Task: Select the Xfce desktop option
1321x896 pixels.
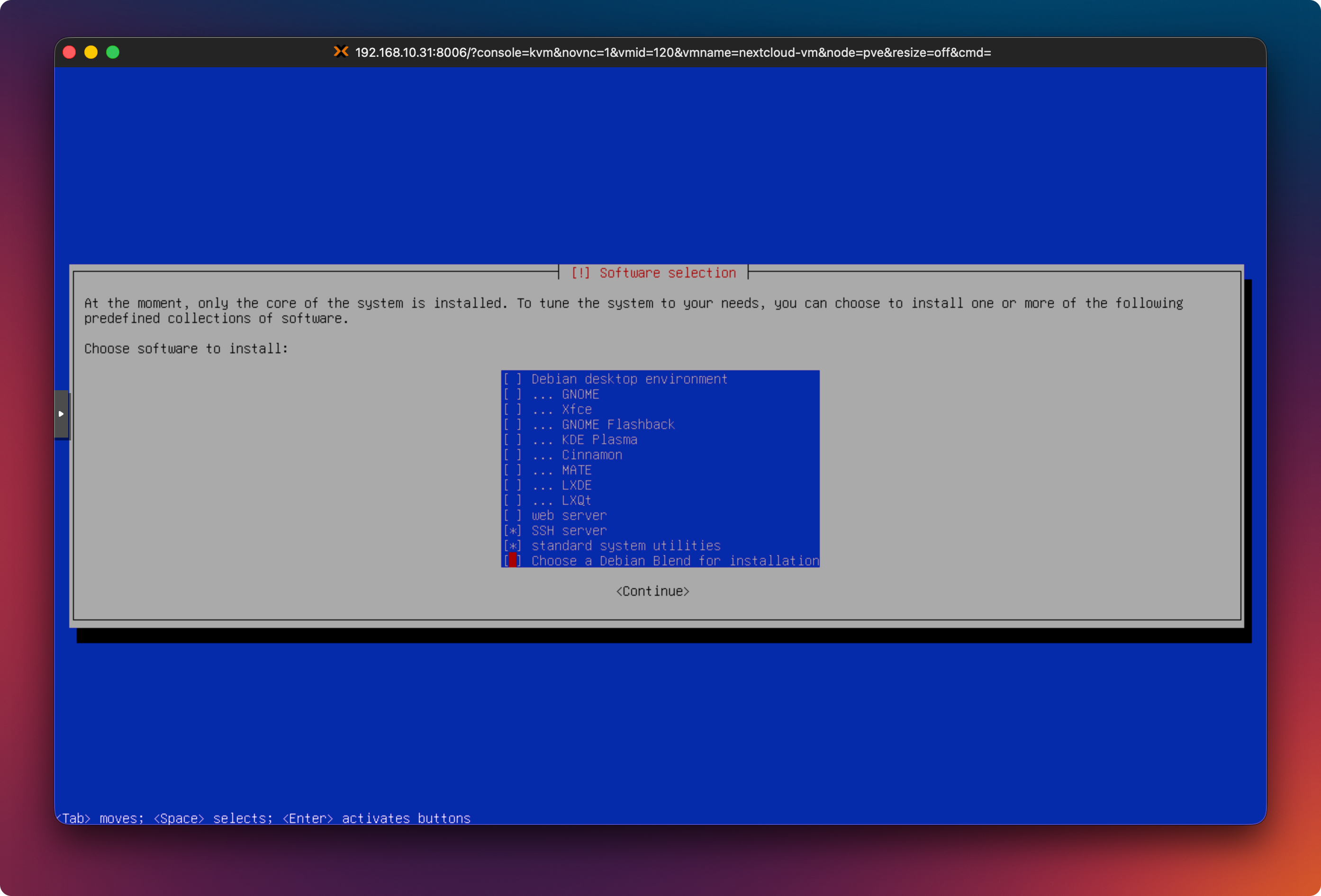Action: click(x=512, y=409)
